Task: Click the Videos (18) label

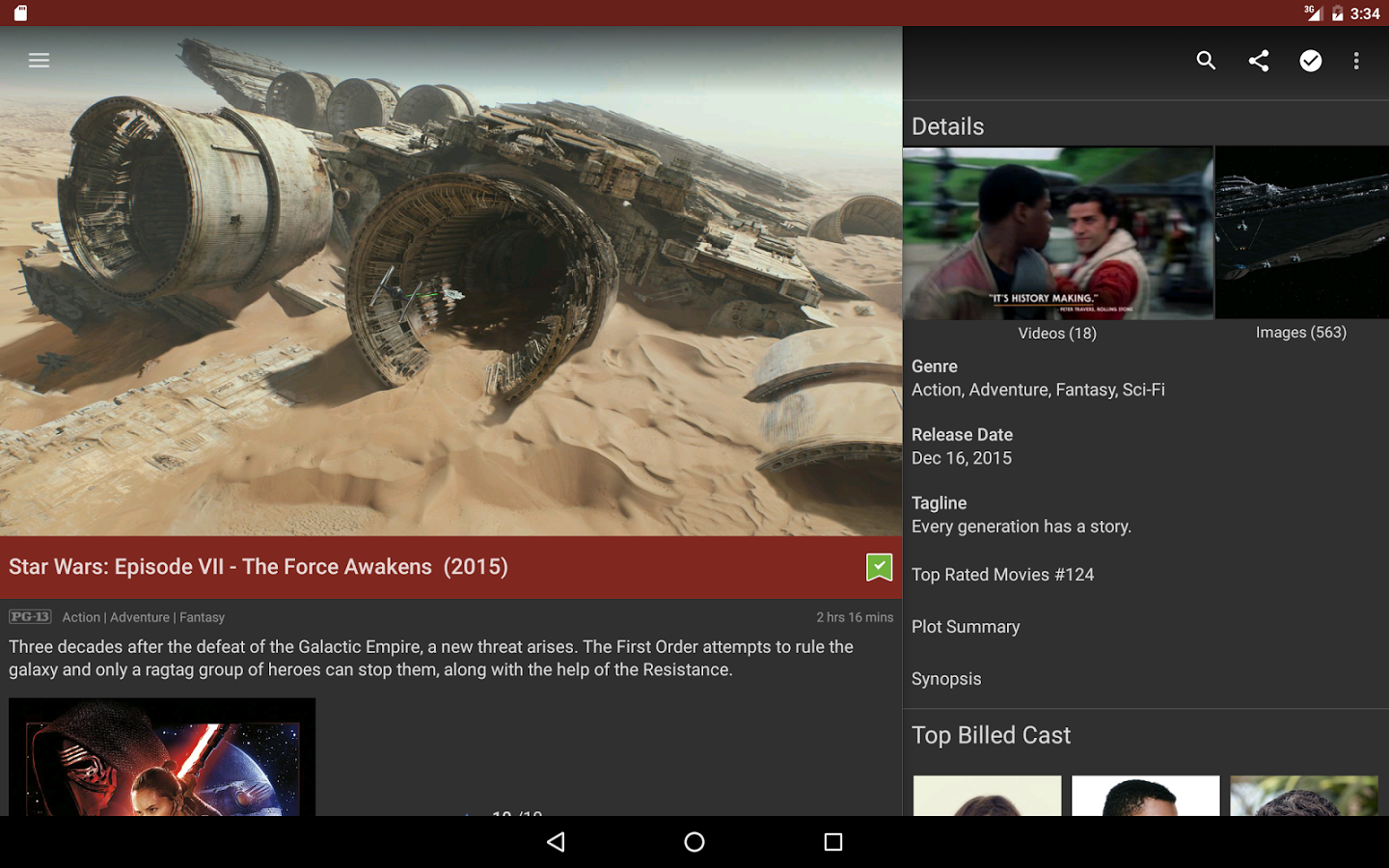Action: pyautogui.click(x=1057, y=333)
